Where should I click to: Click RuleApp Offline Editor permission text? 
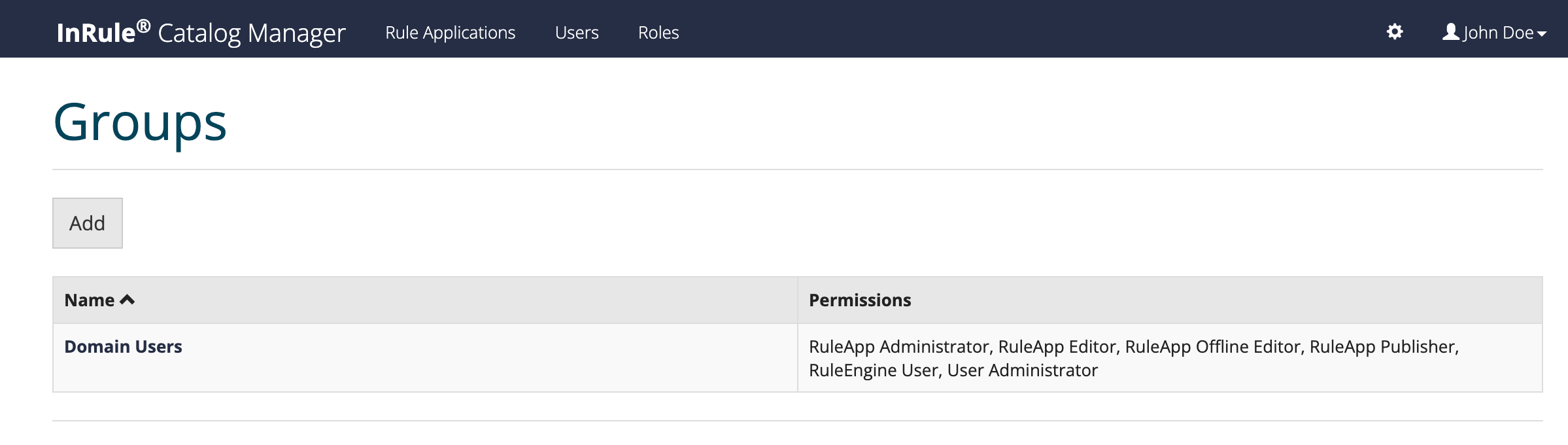tap(1213, 346)
